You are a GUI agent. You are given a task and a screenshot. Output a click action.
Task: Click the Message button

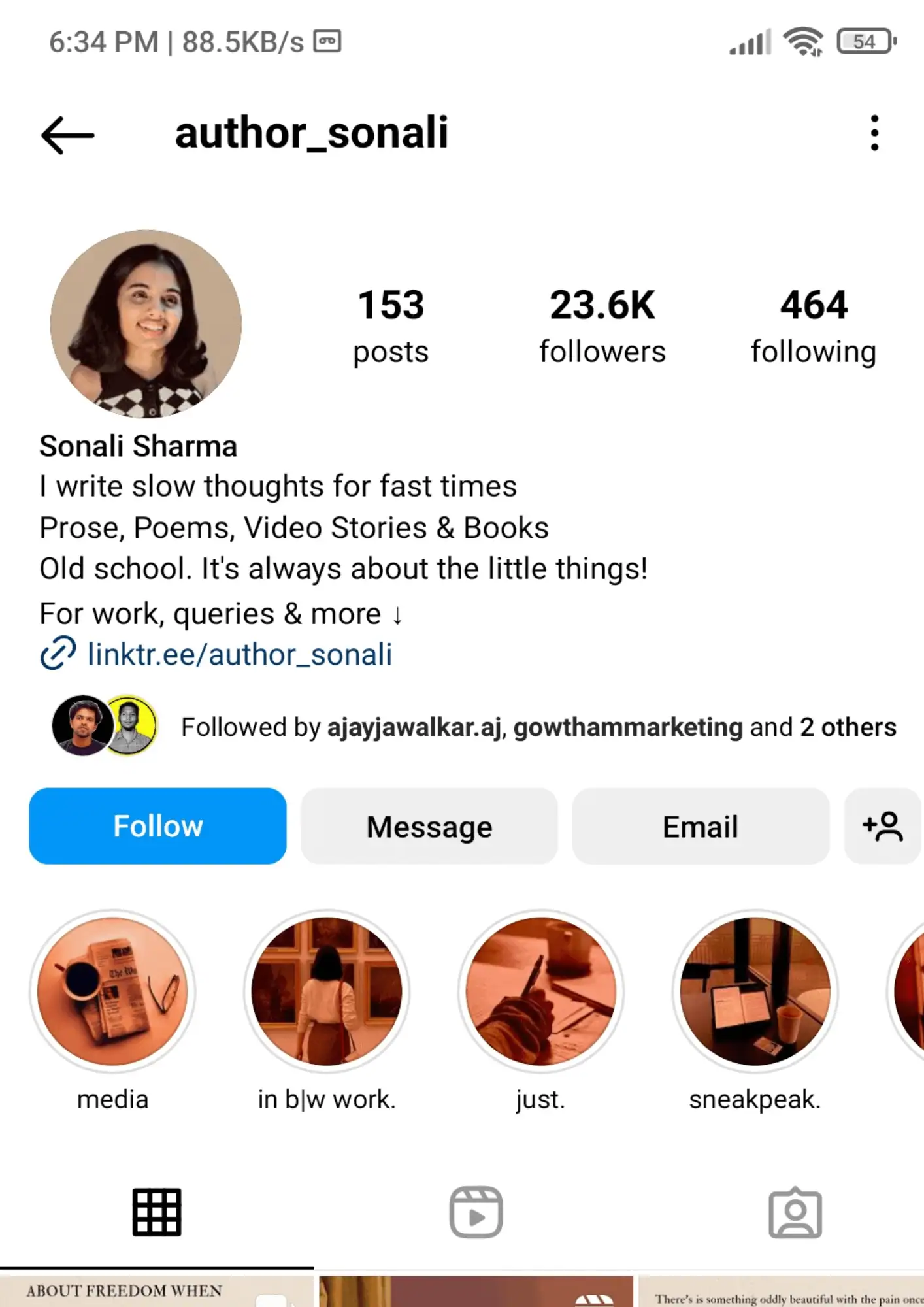[x=429, y=826]
